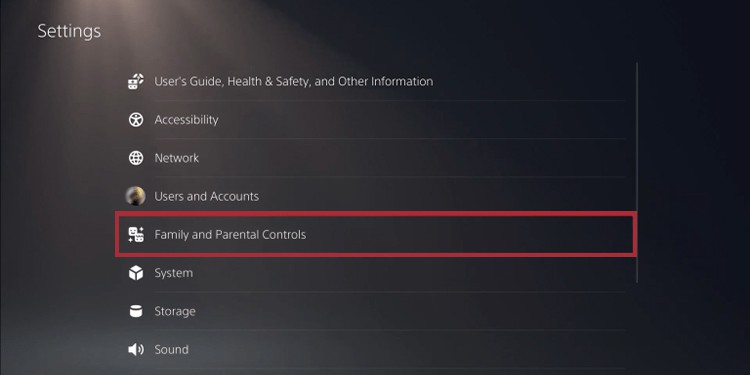Screen dimensions: 750x375
Task: Click the Sound speaker icon
Action: pyautogui.click(x=136, y=350)
